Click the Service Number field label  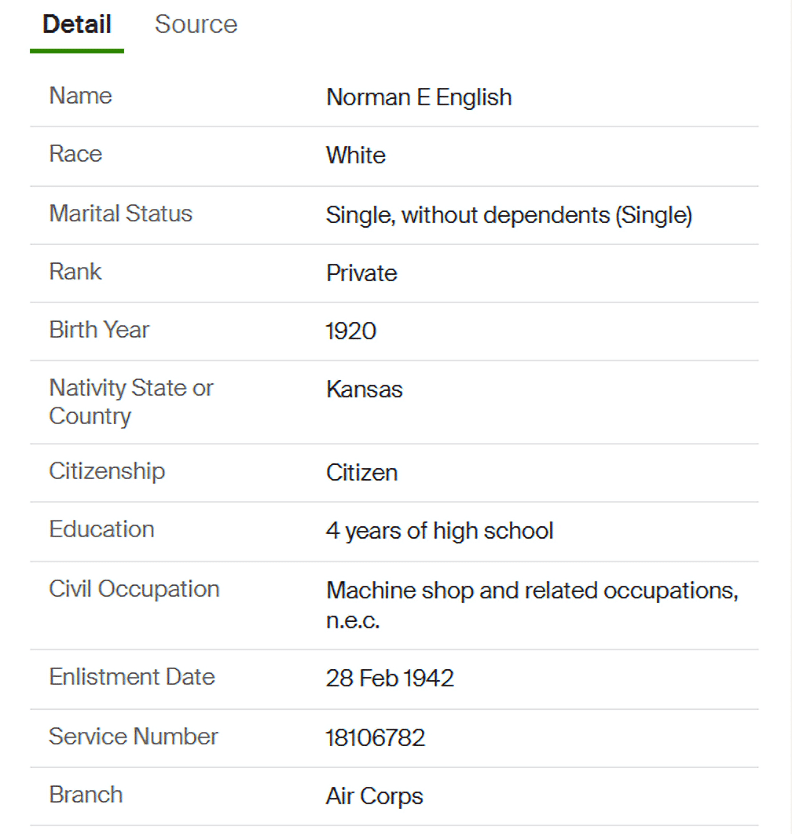click(x=133, y=736)
